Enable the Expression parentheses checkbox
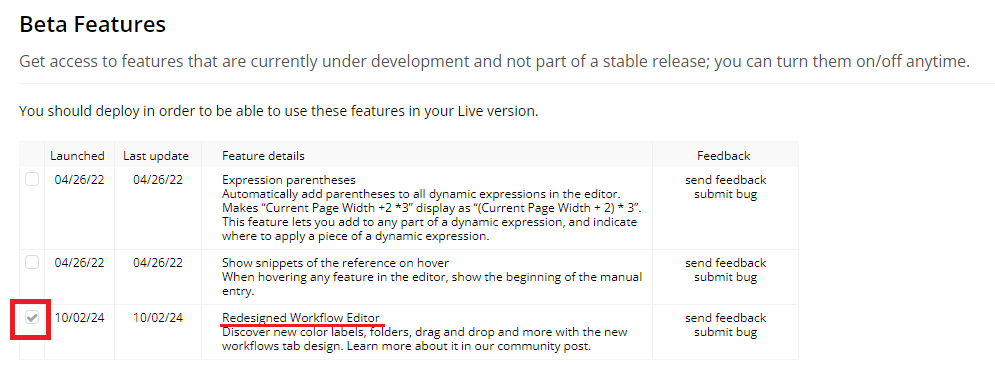 click(x=32, y=180)
